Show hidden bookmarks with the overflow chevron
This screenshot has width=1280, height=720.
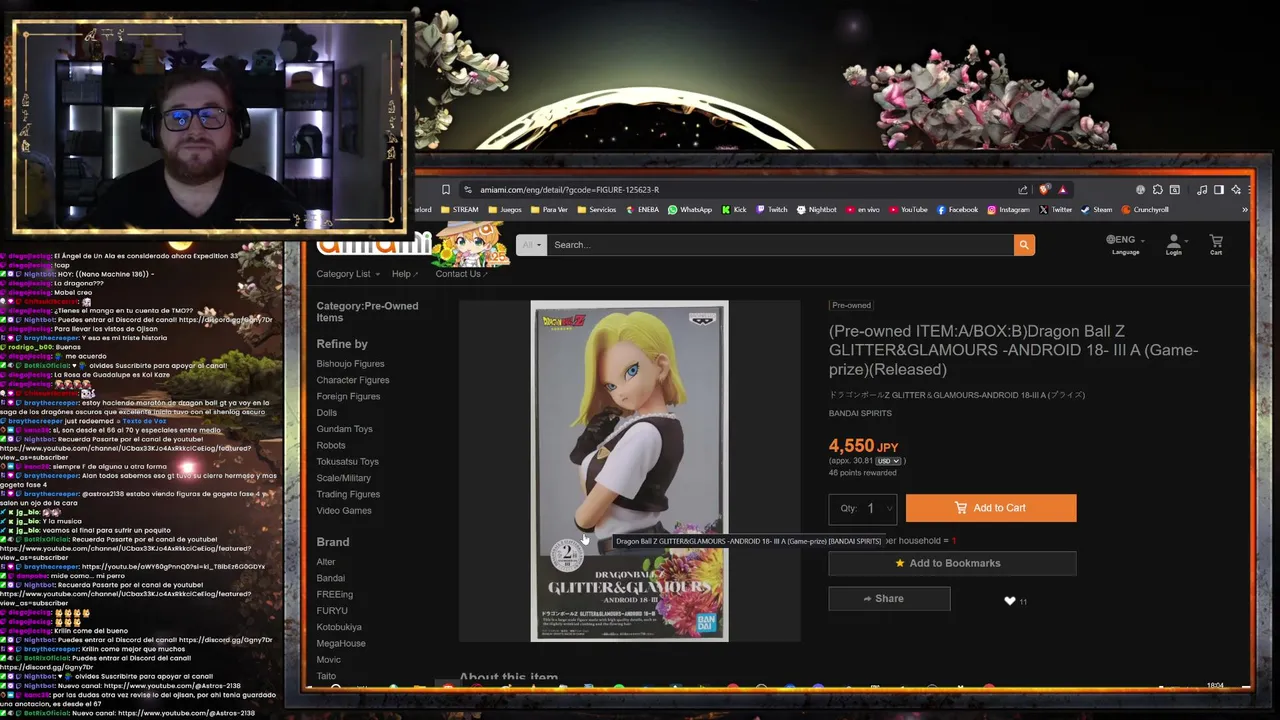1245,210
